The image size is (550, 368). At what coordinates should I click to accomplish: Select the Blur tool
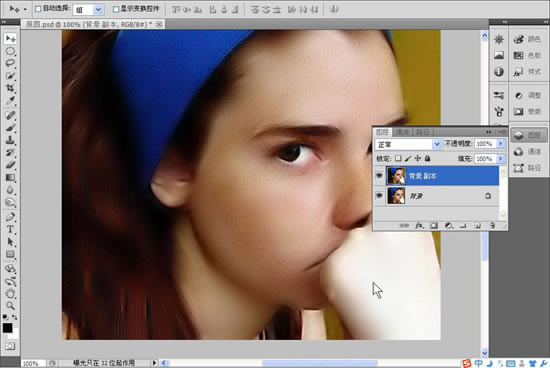(x=10, y=190)
